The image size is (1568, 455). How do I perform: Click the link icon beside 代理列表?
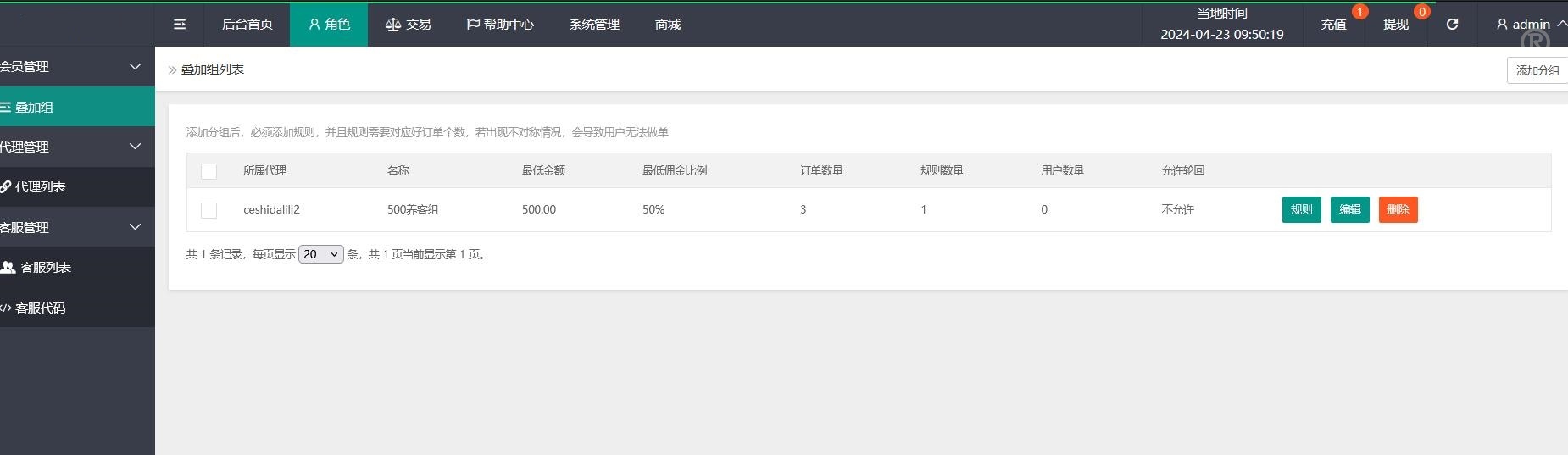[6, 187]
